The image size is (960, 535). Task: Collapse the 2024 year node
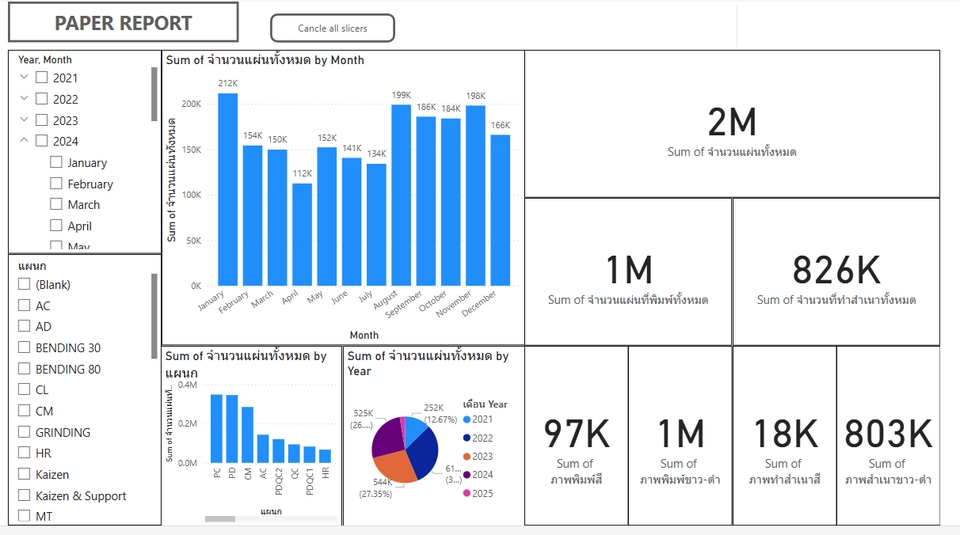24,140
